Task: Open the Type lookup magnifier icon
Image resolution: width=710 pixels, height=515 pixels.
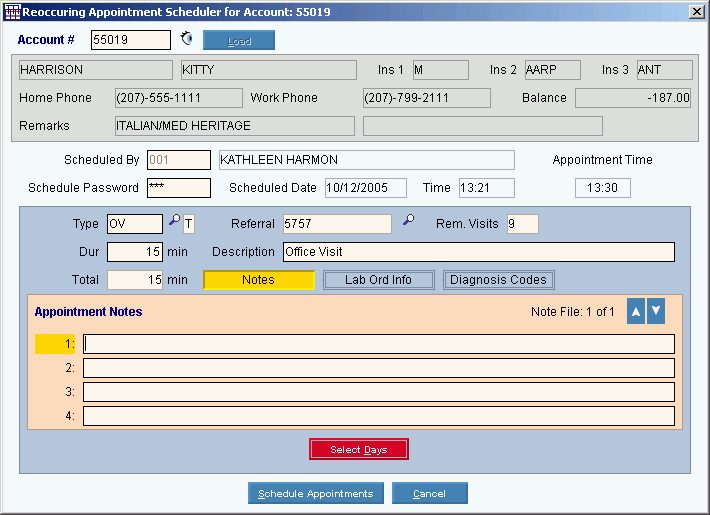Action: 174,220
